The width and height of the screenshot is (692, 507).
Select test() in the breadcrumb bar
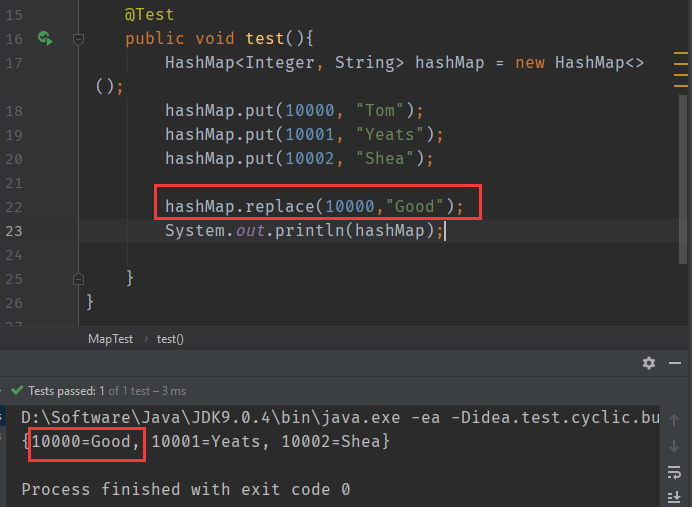[x=170, y=339]
